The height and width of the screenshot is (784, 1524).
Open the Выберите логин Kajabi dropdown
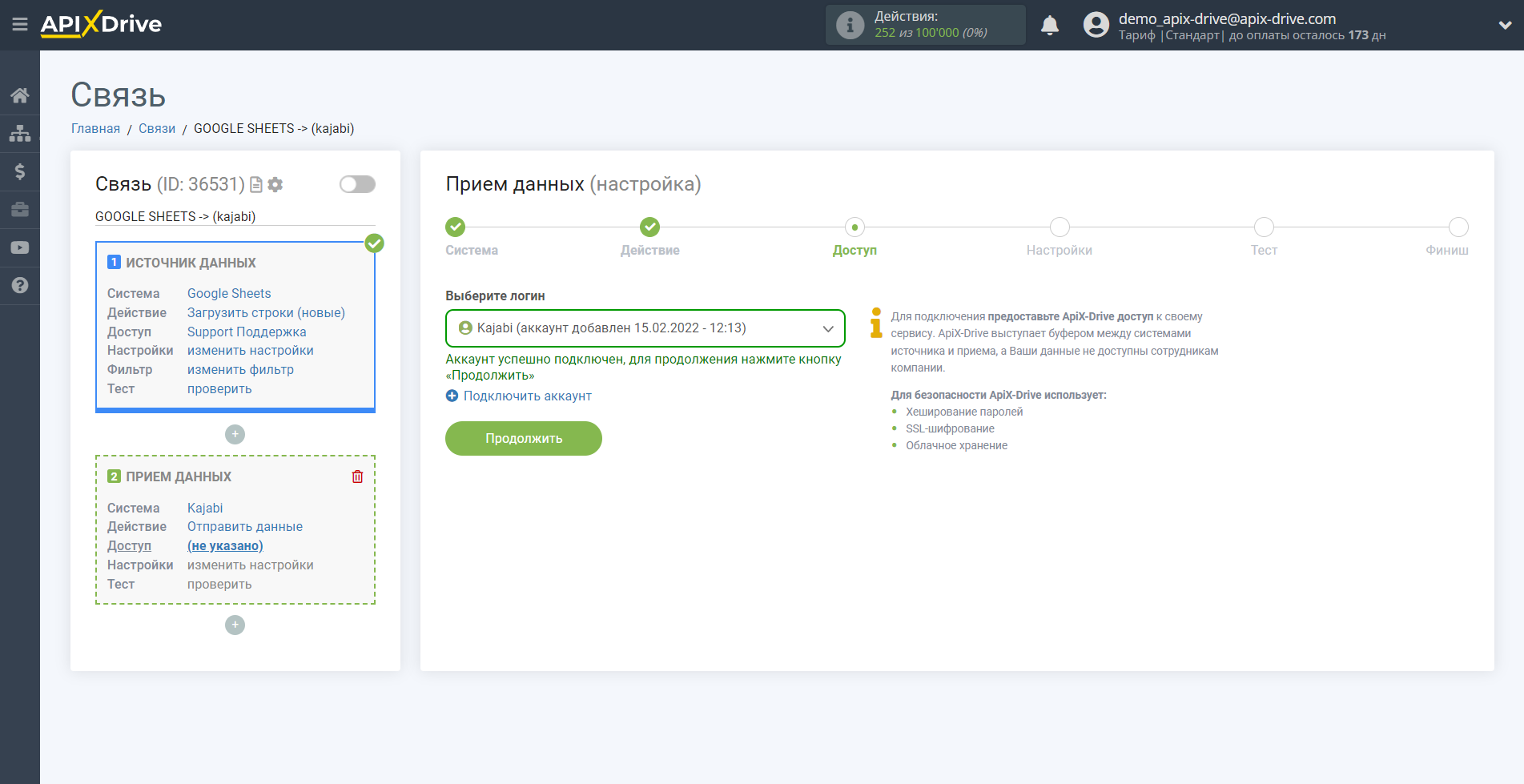point(645,328)
